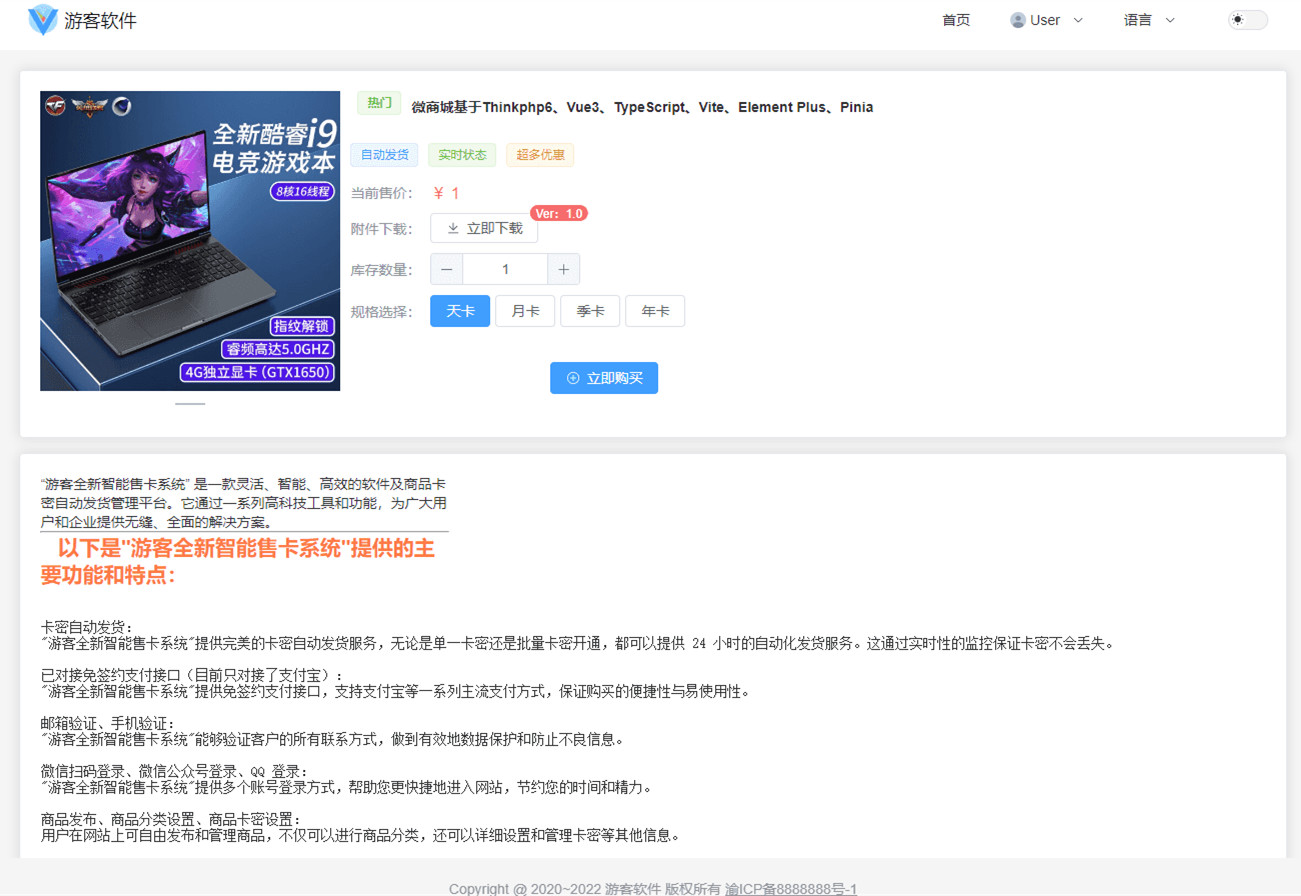Open the 渝ICP备8888888号-1 footer link
The image size is (1301, 896).
[791, 888]
